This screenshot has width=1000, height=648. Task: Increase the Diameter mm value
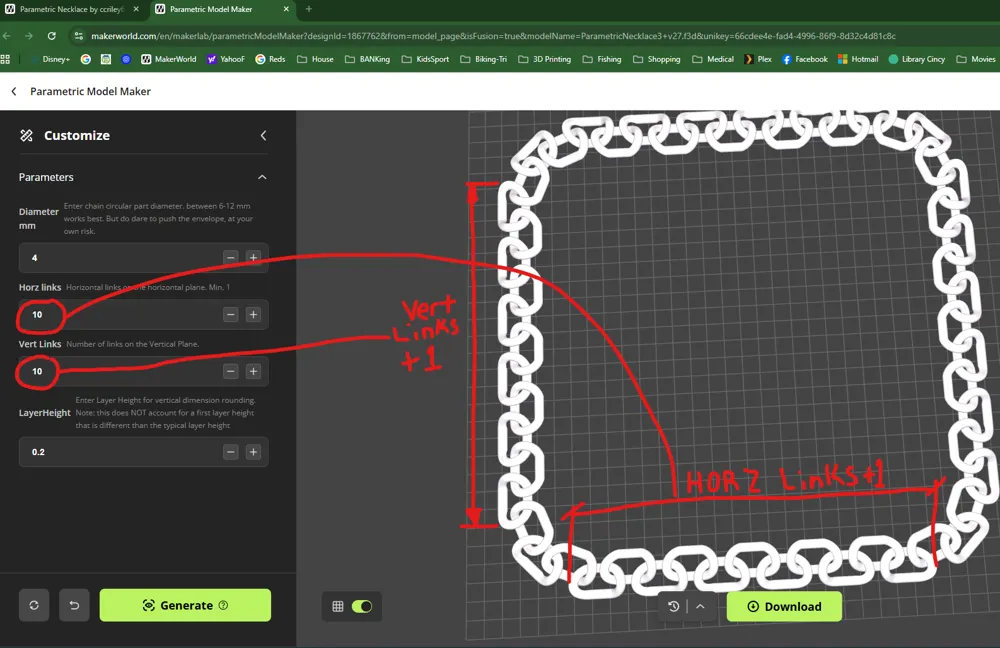point(253,258)
